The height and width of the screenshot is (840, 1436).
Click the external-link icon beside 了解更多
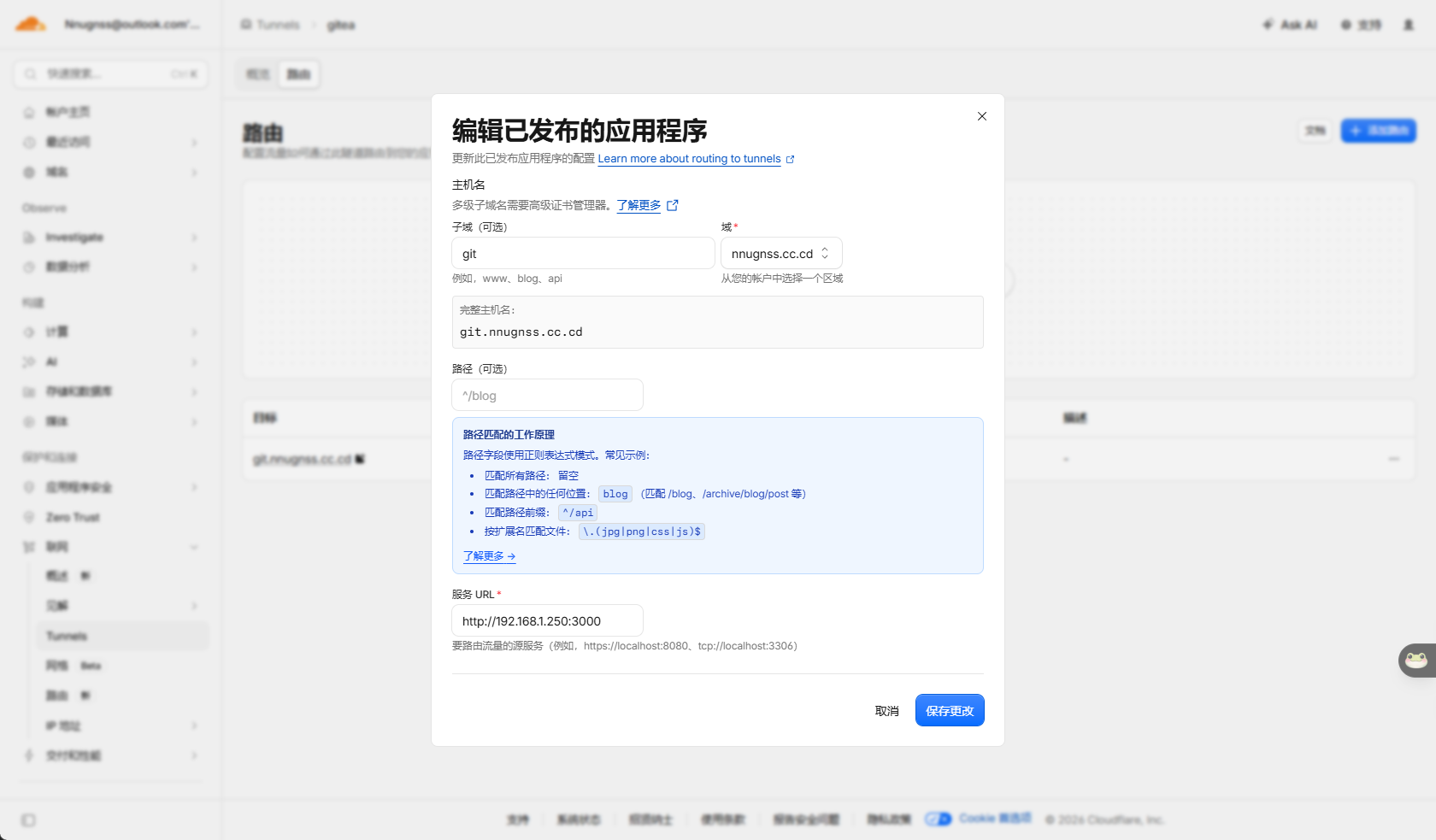(673, 205)
